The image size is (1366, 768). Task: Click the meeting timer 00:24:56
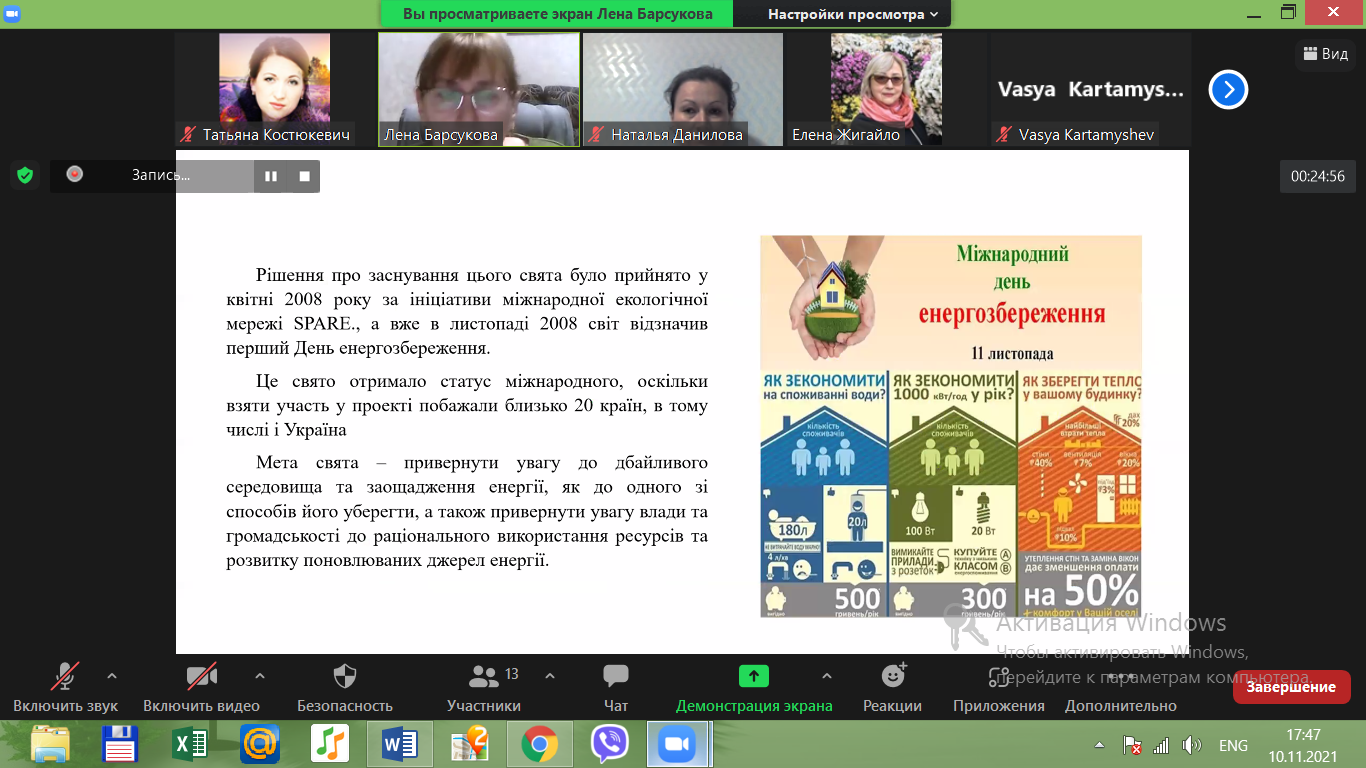click(x=1317, y=176)
